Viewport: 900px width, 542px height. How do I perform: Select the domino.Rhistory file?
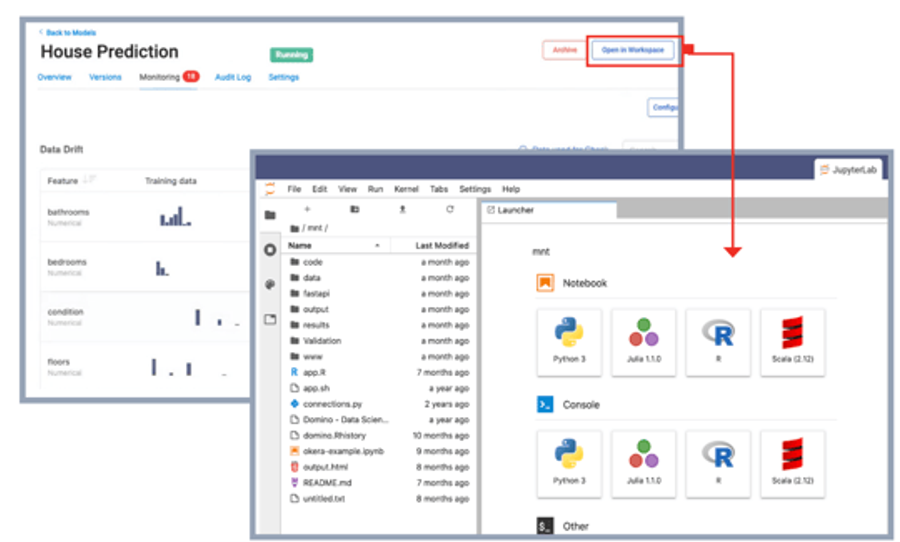click(x=379, y=436)
